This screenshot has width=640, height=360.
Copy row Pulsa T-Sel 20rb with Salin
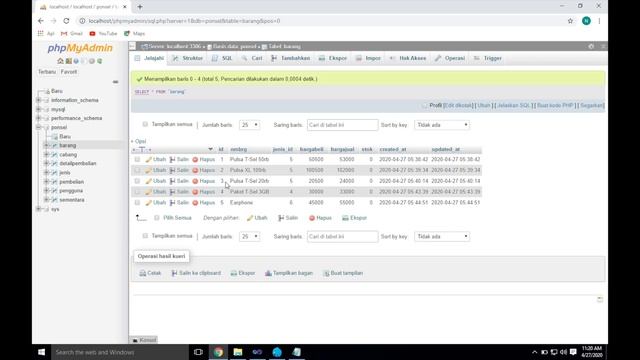coord(179,181)
